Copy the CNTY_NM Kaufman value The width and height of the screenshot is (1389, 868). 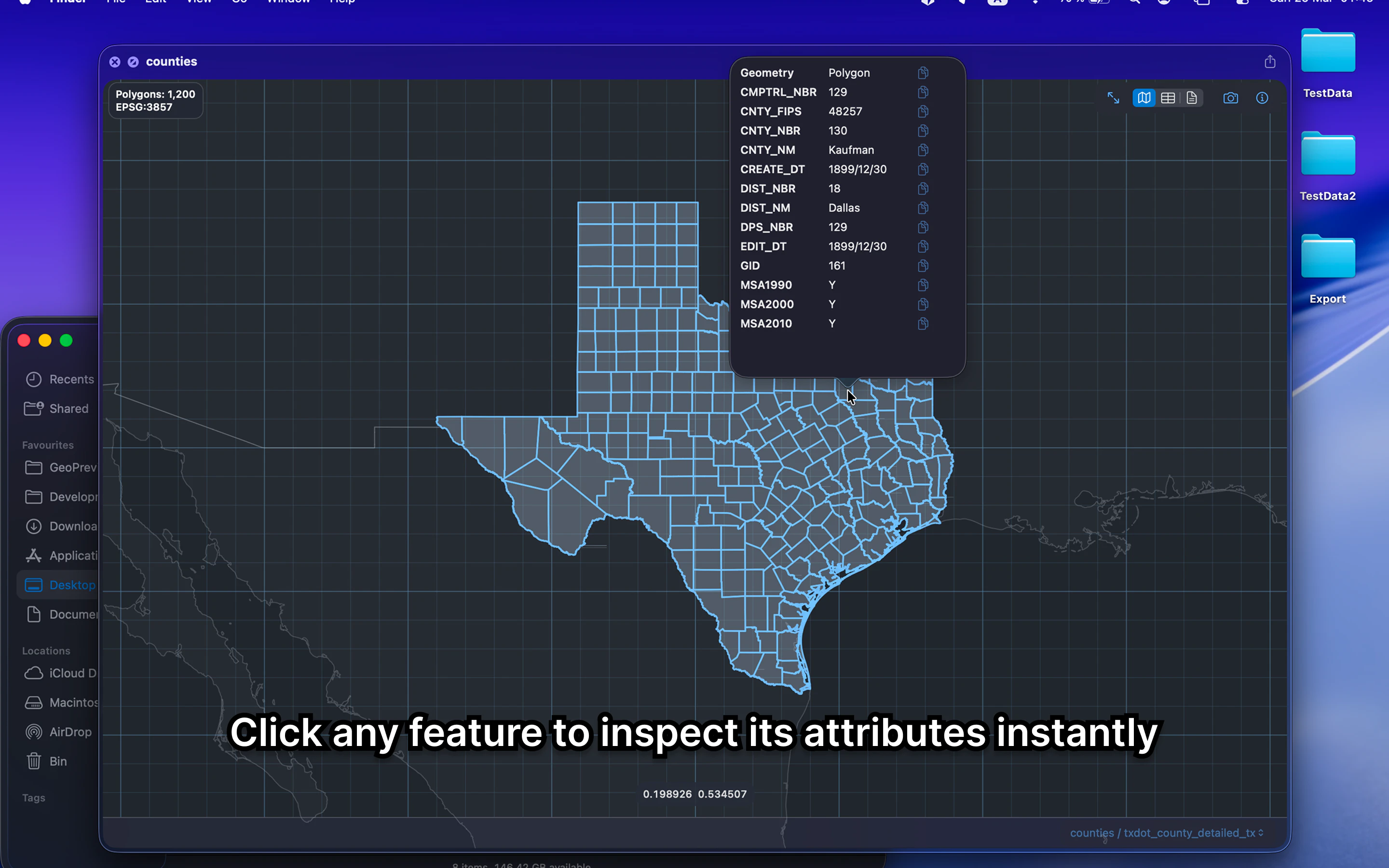click(x=922, y=150)
